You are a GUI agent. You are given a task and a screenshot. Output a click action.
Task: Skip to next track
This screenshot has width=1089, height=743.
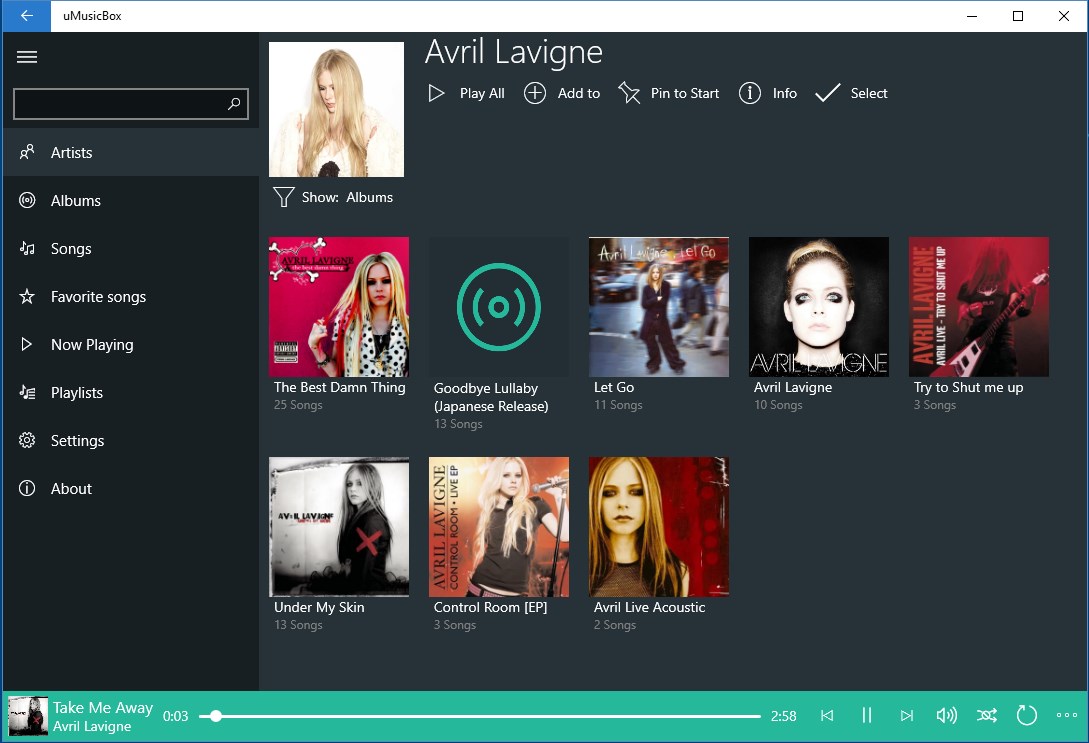click(x=906, y=715)
